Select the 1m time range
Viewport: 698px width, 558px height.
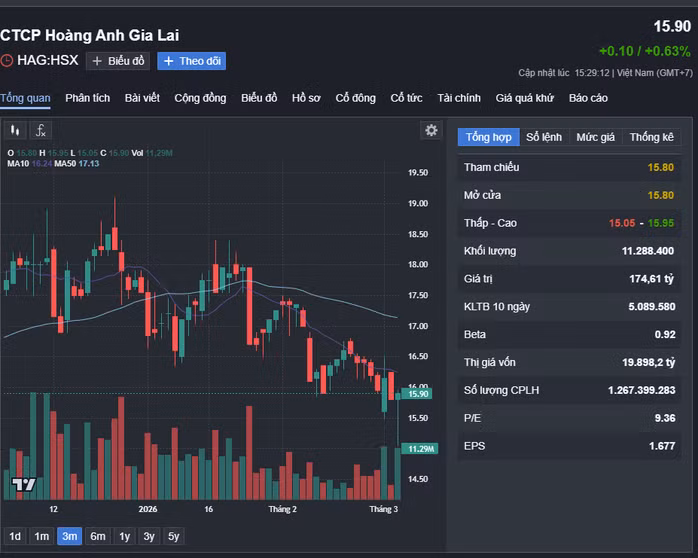42,536
